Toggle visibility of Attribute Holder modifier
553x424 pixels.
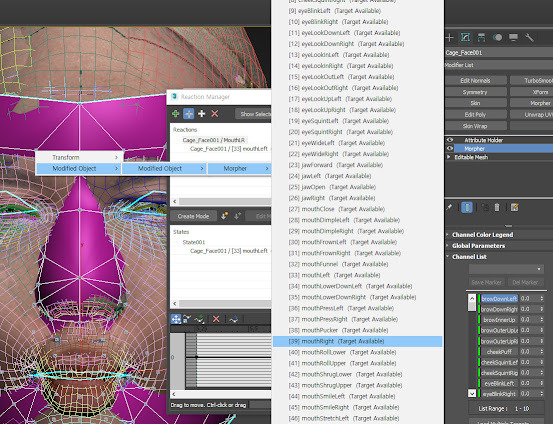point(450,140)
